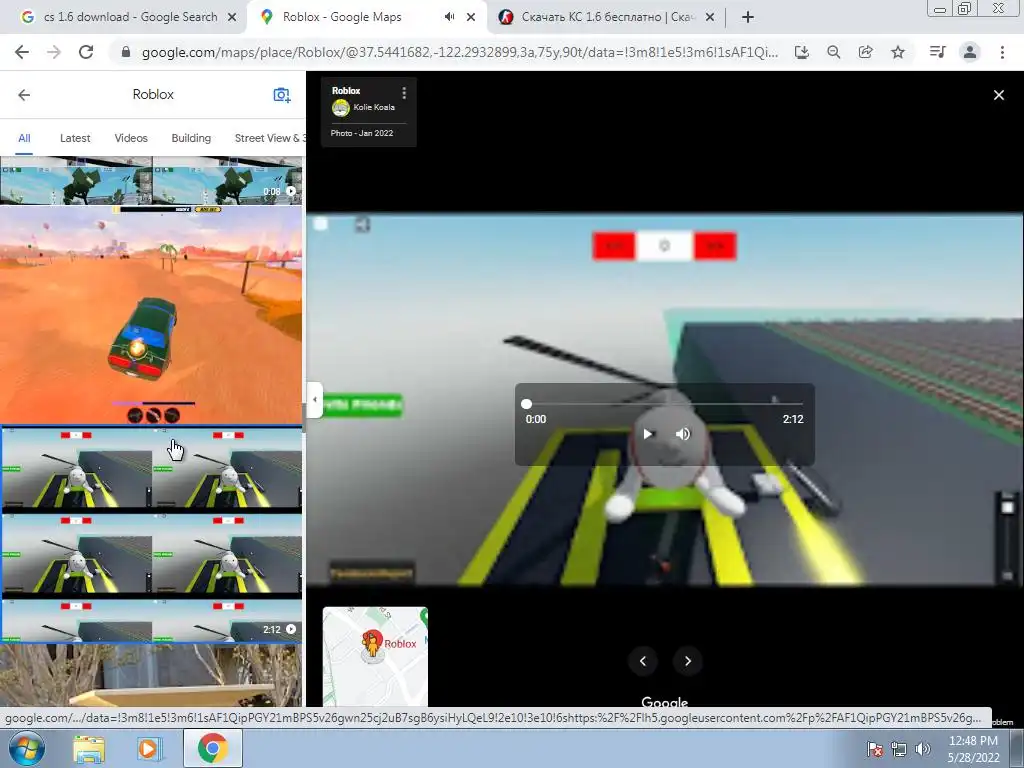Go back using the browser back arrow
This screenshot has height=768, width=1024.
22,52
